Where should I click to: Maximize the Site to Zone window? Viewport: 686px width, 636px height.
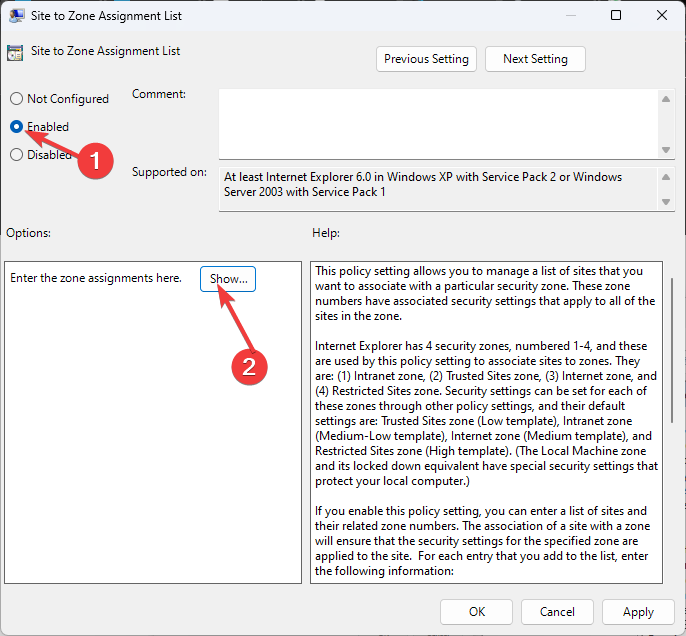[616, 15]
